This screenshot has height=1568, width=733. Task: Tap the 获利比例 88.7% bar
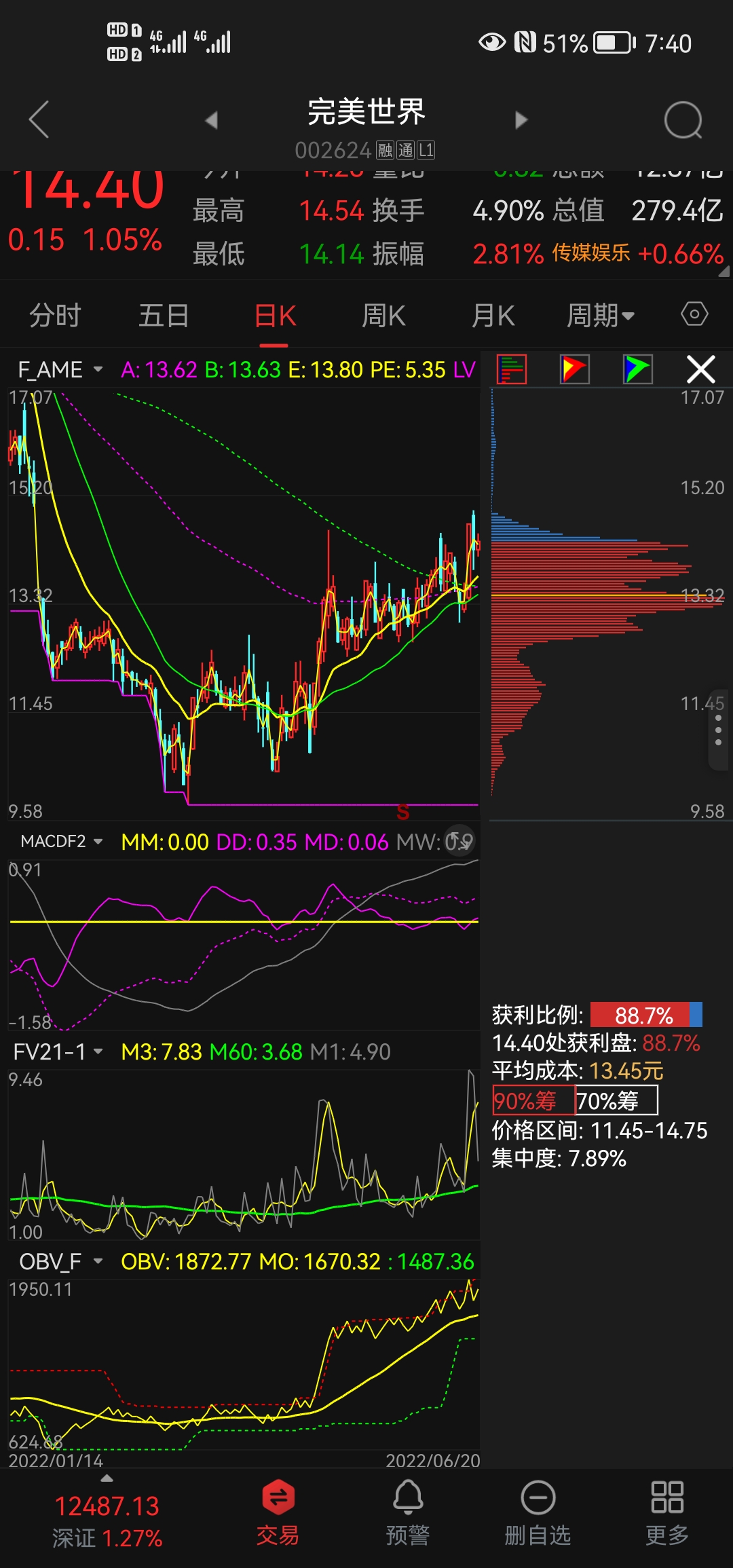point(646,1015)
